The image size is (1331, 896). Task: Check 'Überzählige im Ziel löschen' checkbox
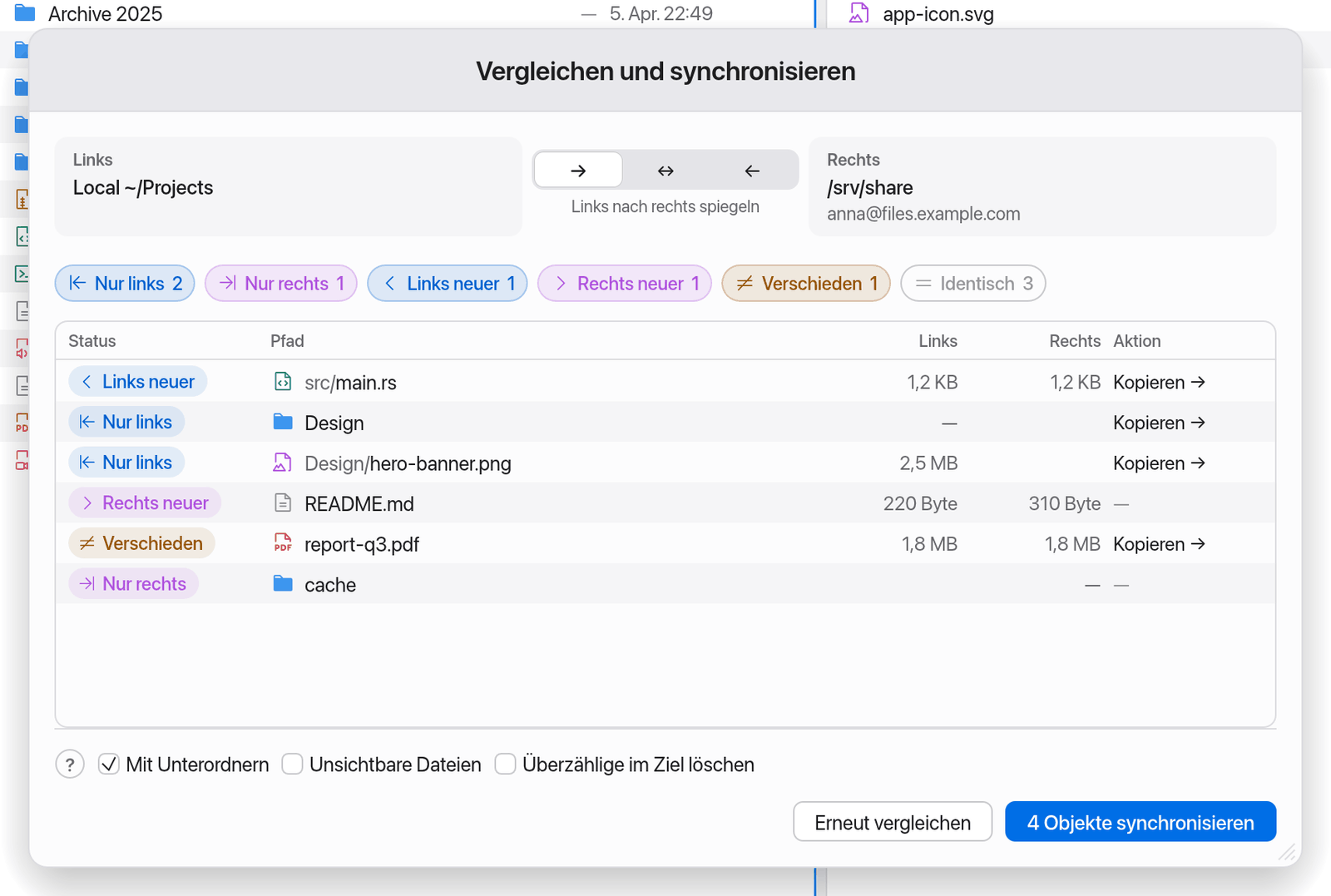(505, 764)
